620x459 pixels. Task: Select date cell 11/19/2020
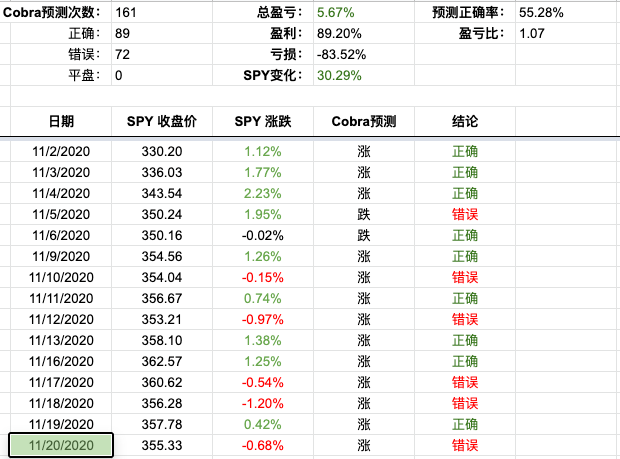(x=61, y=424)
